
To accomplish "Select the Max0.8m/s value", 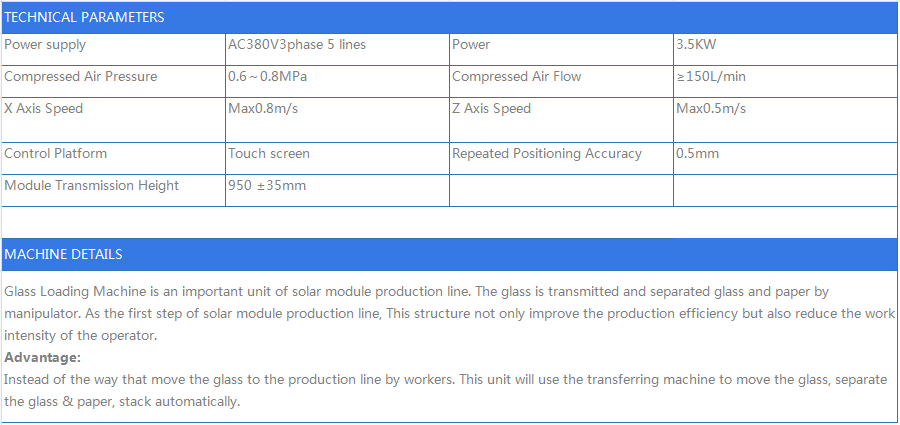I will point(263,109).
